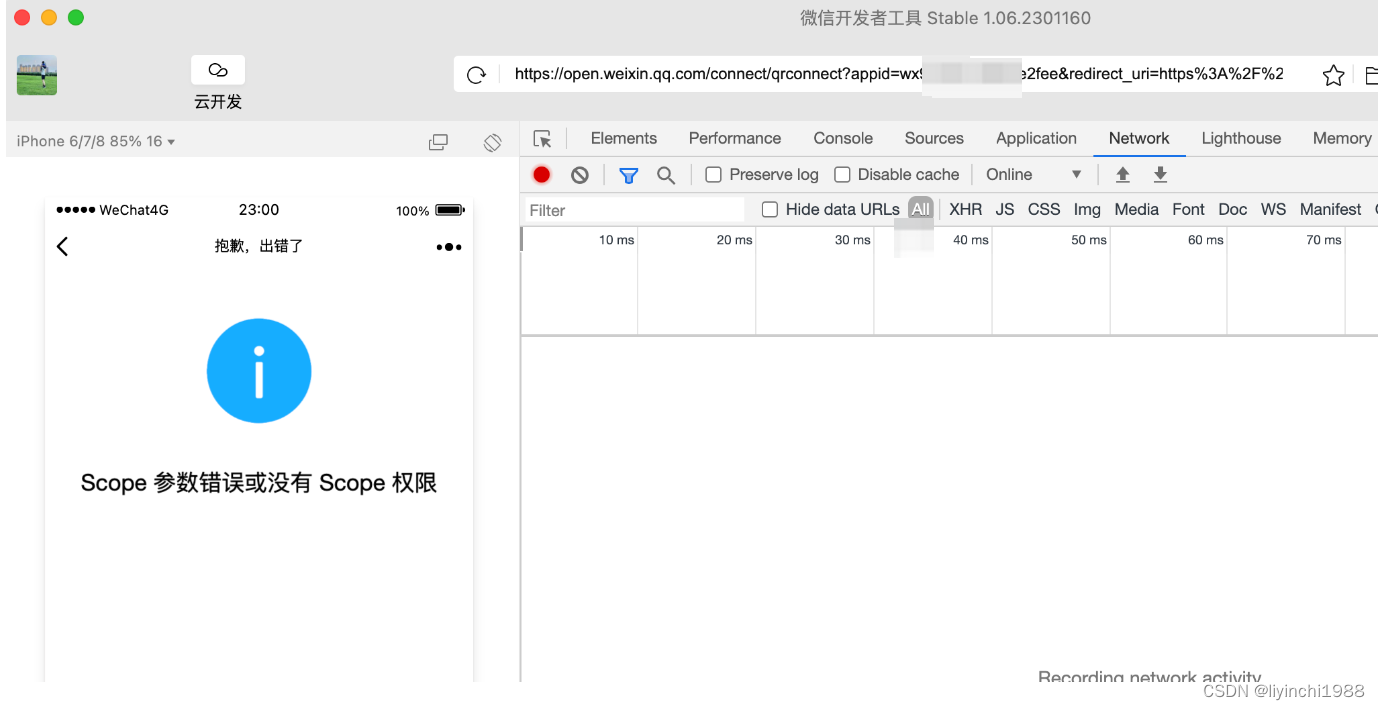The width and height of the screenshot is (1380, 710).
Task: Click the 10 ms timeline marker
Action: point(616,240)
